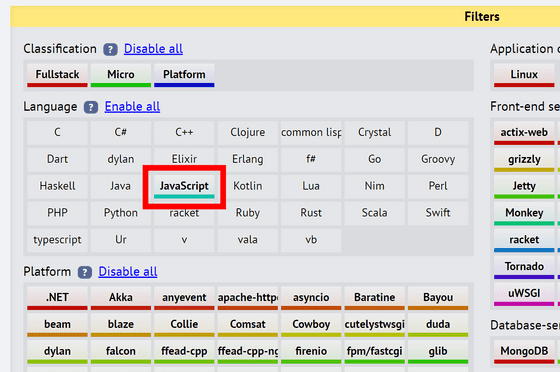The height and width of the screenshot is (372, 560).
Task: Open the Platform help question-mark icon
Action: click(85, 272)
